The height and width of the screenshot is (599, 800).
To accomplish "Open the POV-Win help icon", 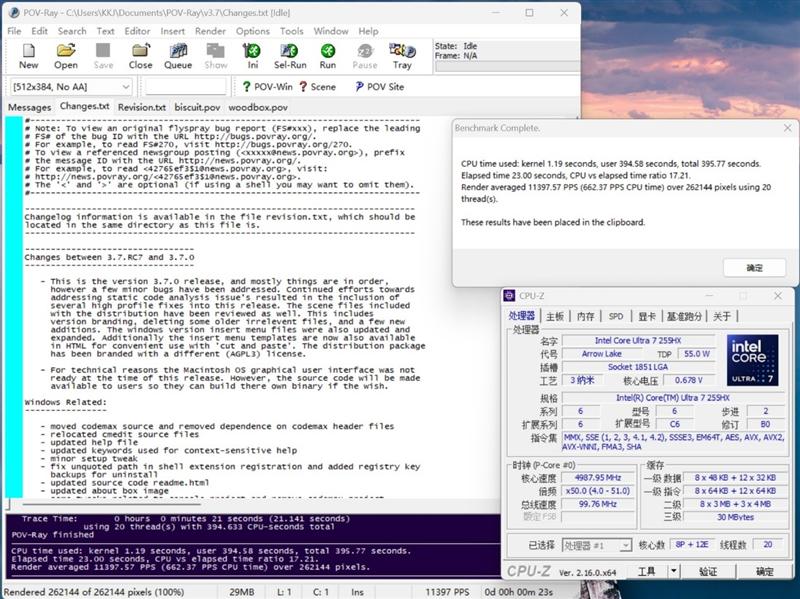I will point(267,87).
